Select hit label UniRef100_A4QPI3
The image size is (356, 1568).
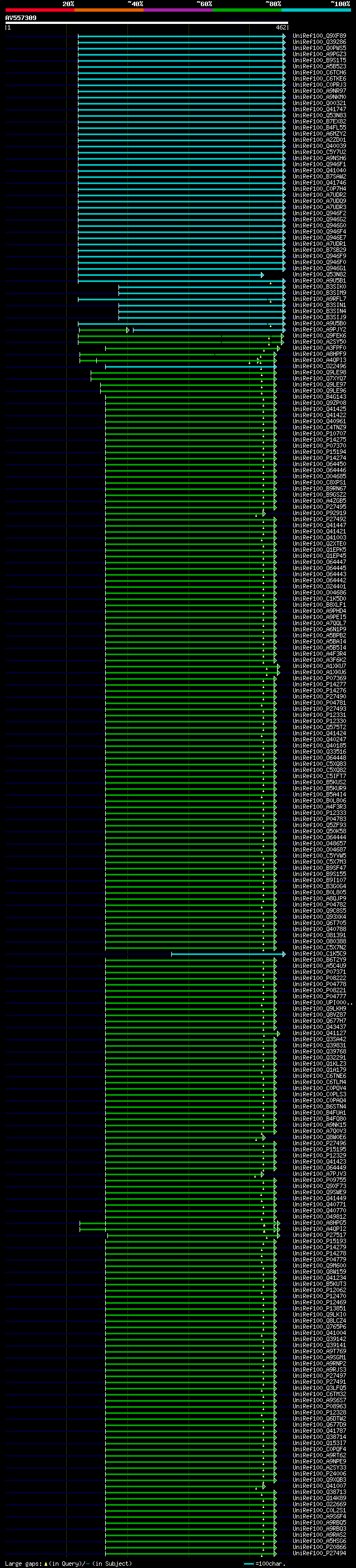tap(319, 360)
